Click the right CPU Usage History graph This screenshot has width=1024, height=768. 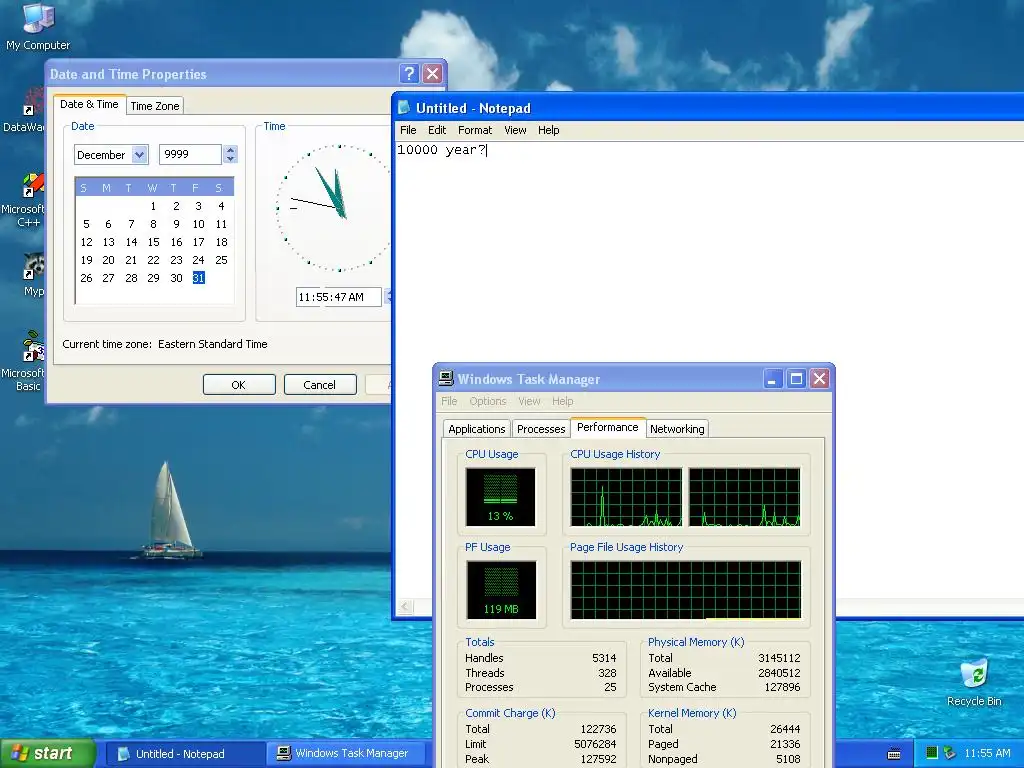744,496
